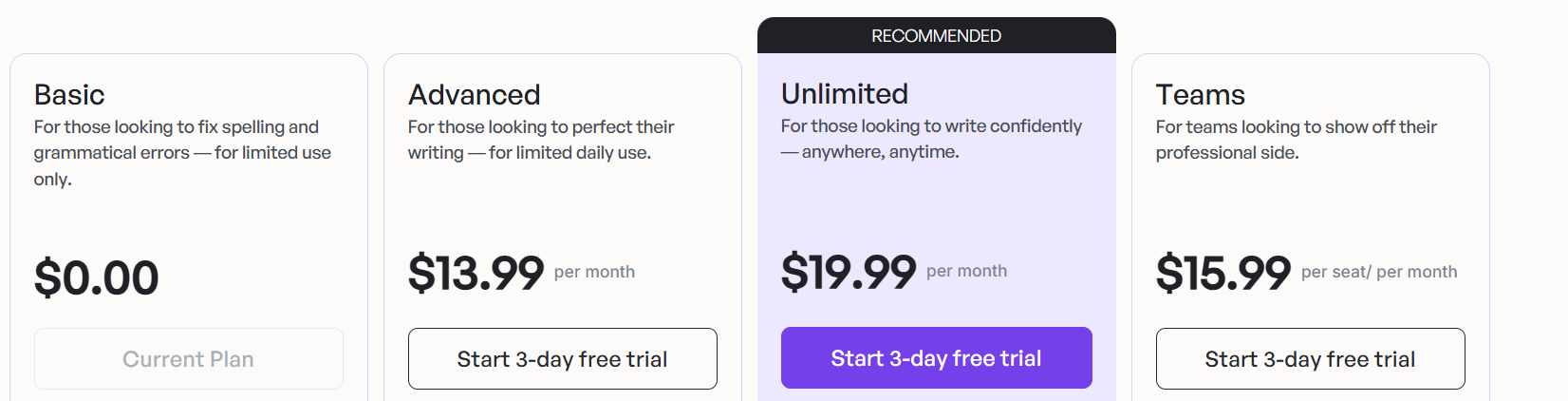Select the Advanced plan heading

coord(475,95)
